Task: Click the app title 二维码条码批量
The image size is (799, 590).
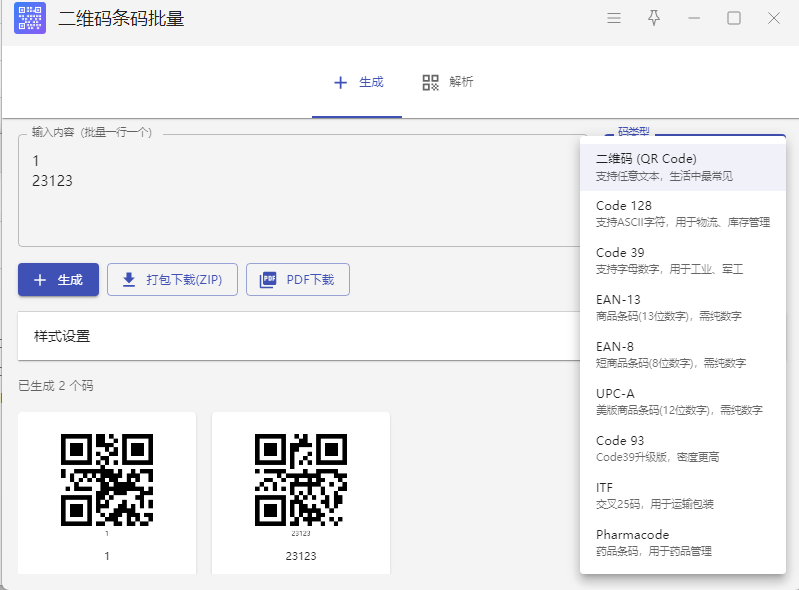Action: click(x=121, y=18)
